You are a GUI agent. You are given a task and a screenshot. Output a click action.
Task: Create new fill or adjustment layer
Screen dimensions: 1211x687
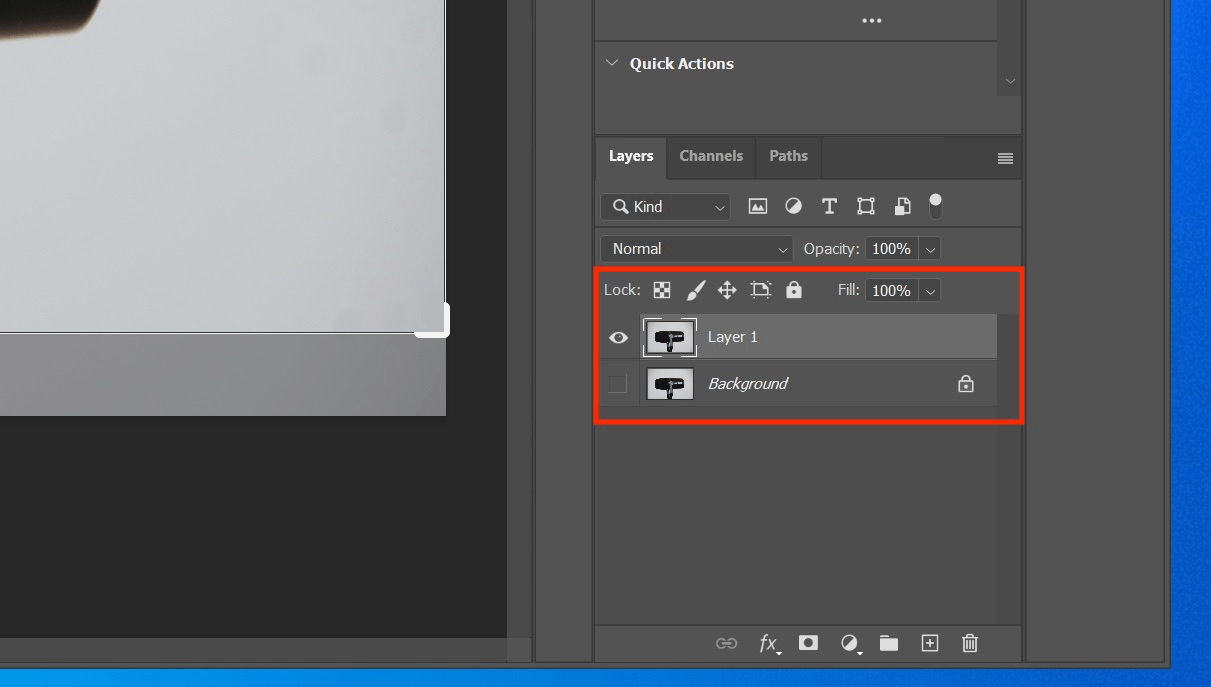click(850, 644)
